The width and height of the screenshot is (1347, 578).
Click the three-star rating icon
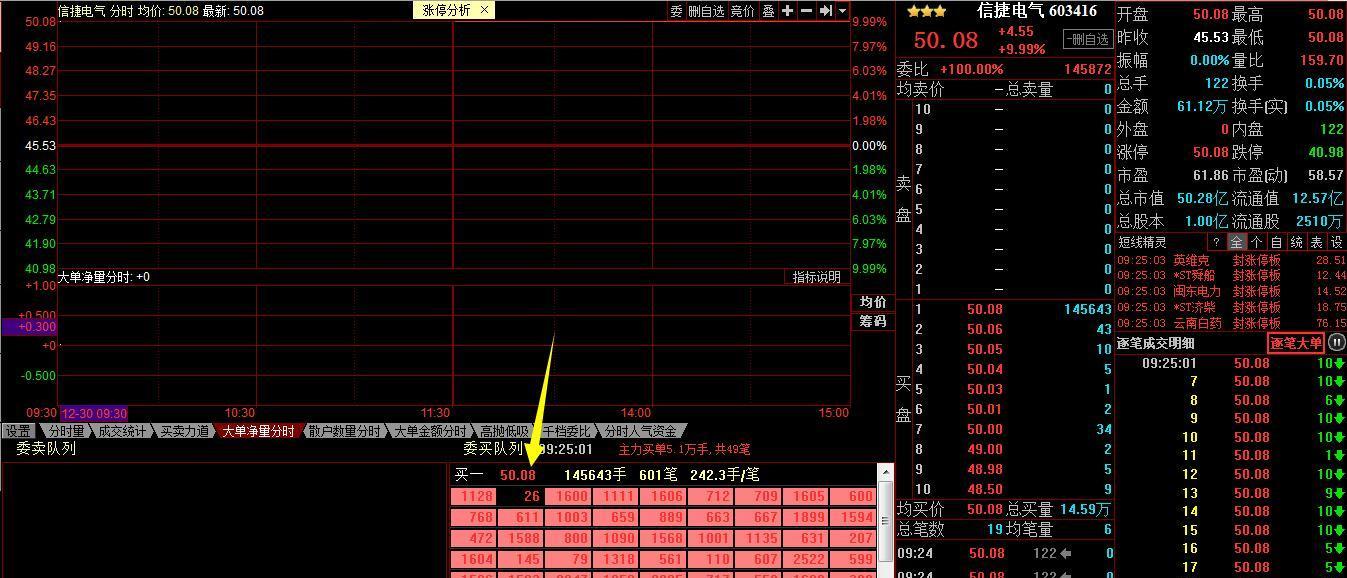(927, 12)
